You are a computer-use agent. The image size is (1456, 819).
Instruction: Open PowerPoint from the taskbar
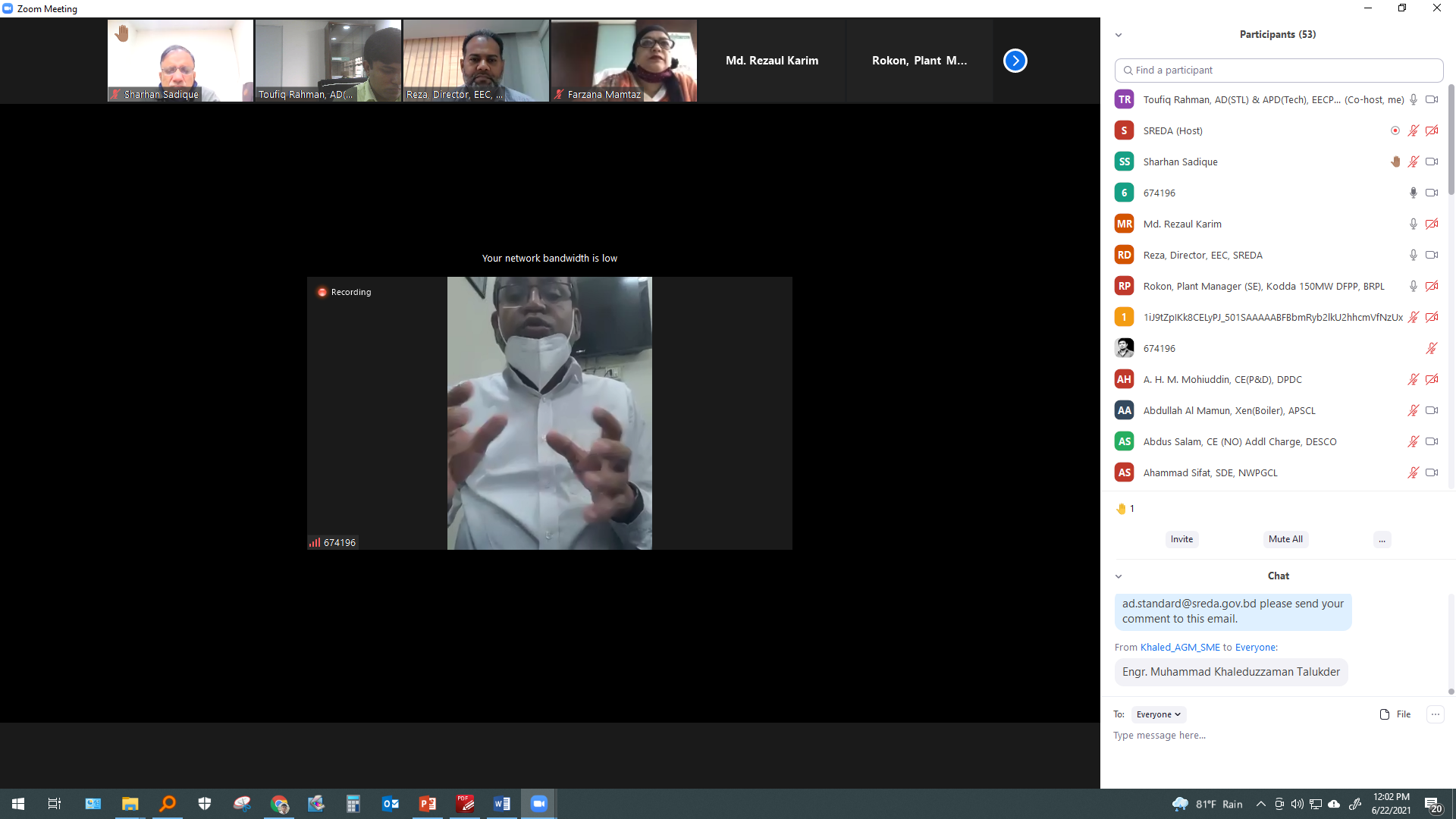428,804
